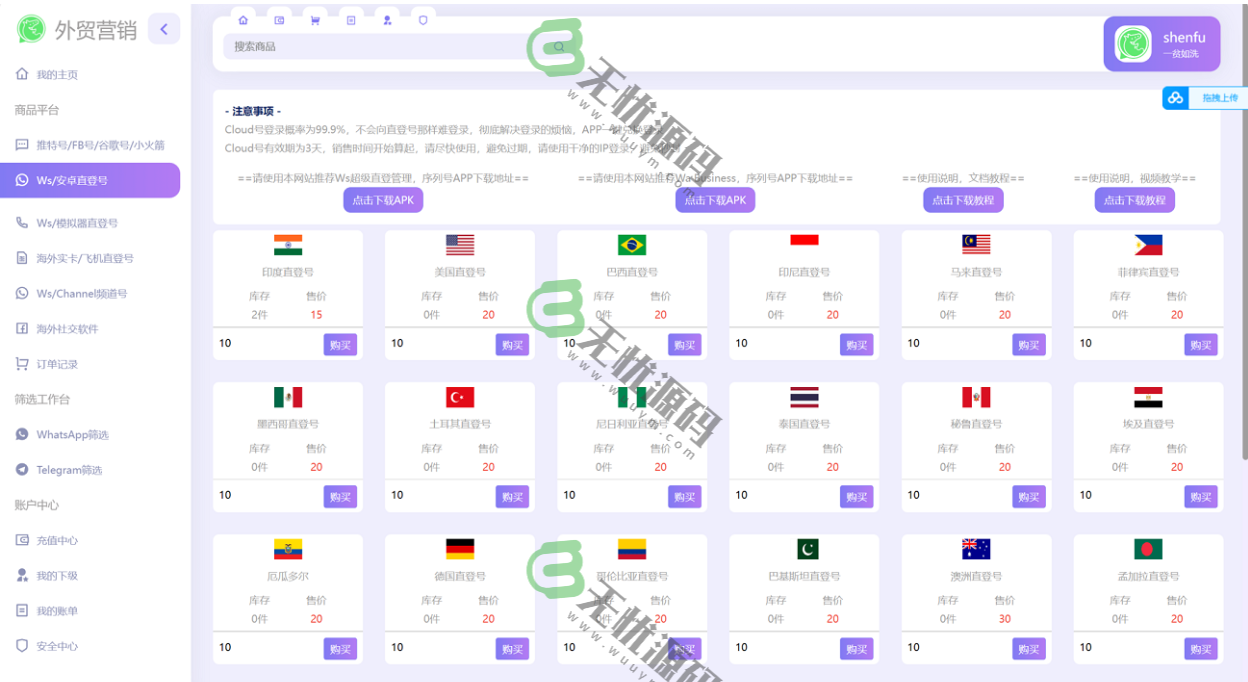Click the home icon in the top toolbar

[x=243, y=20]
